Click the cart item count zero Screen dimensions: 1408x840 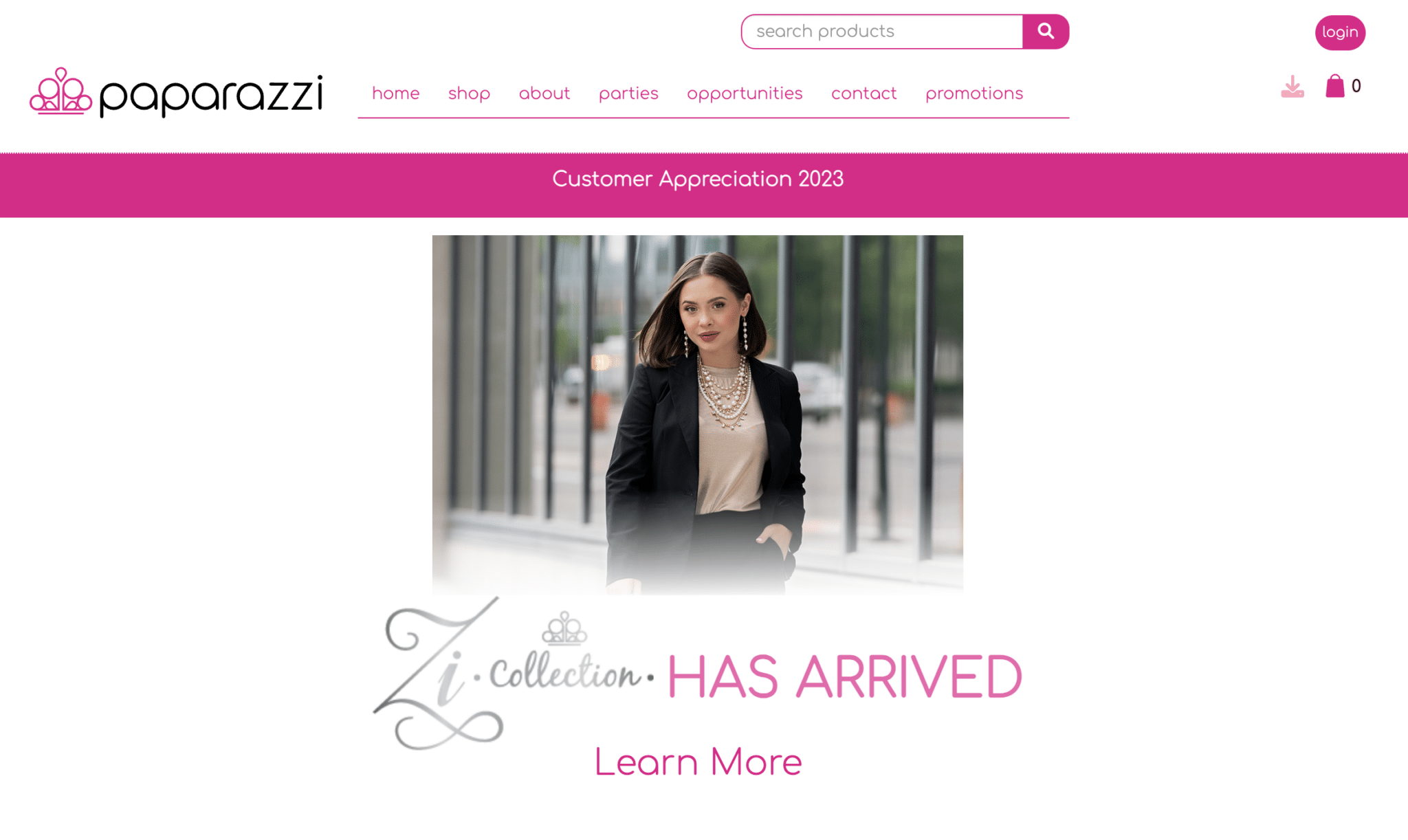click(x=1356, y=87)
